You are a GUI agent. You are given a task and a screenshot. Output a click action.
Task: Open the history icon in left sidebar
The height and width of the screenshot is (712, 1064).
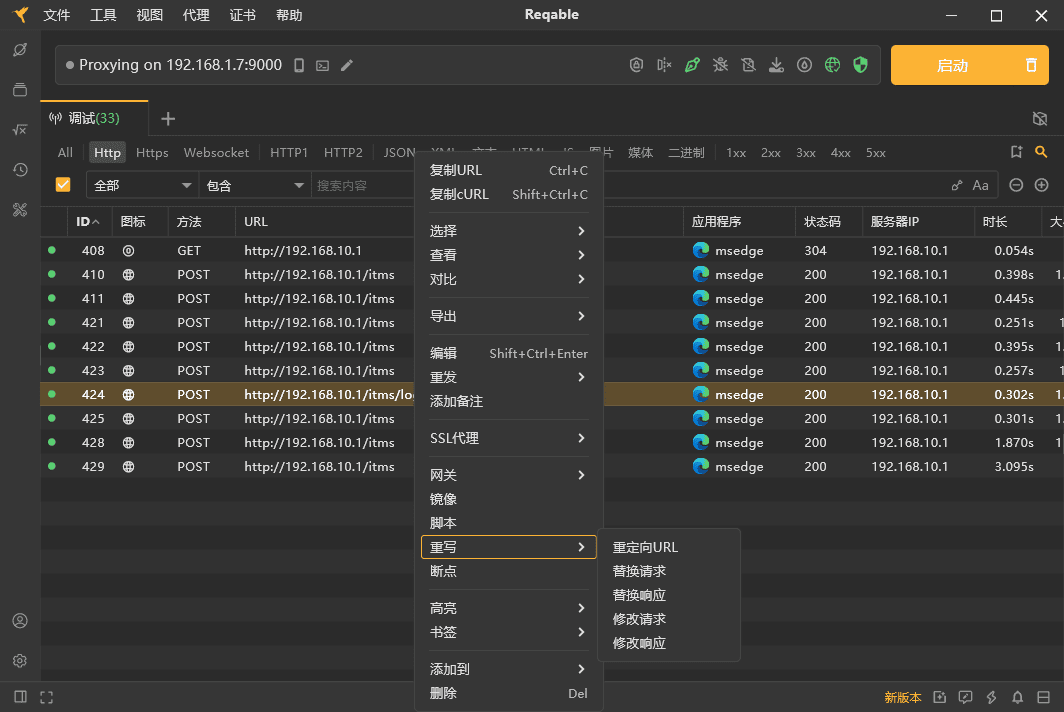(19, 170)
